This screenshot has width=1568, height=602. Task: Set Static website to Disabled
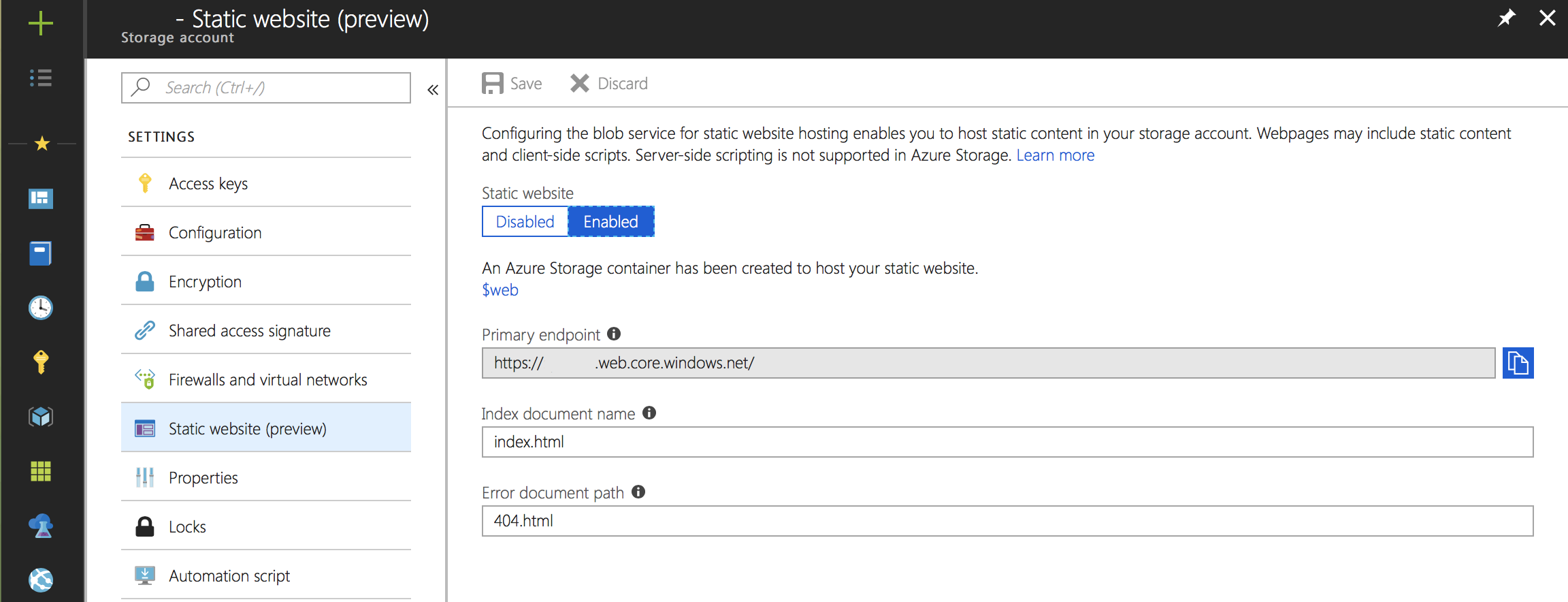coord(525,221)
